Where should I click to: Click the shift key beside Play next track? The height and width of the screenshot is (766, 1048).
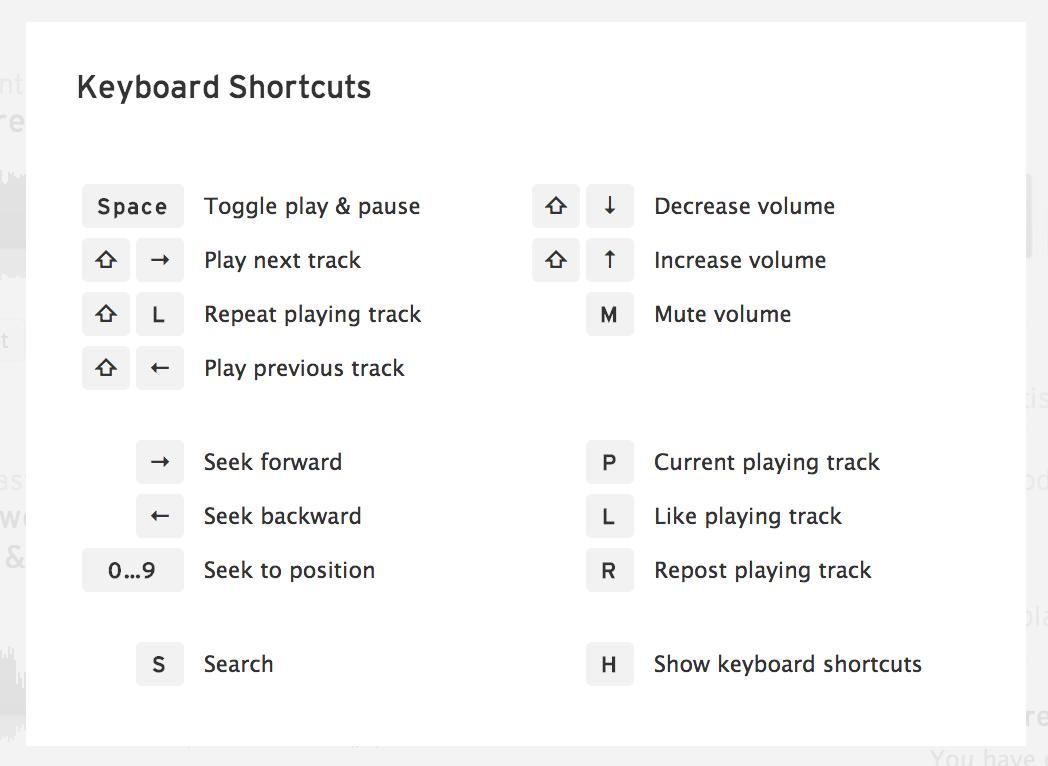click(x=106, y=260)
